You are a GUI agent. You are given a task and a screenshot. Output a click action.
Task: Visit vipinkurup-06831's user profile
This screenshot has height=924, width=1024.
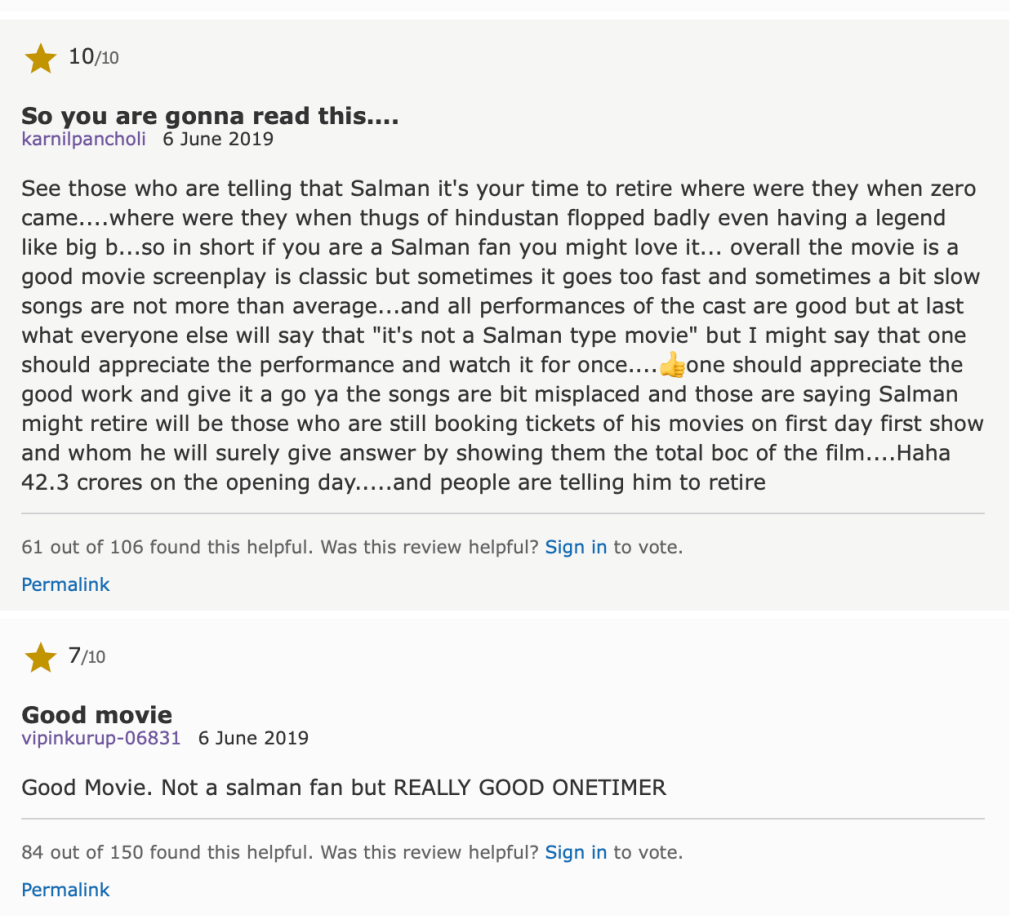[x=101, y=738]
